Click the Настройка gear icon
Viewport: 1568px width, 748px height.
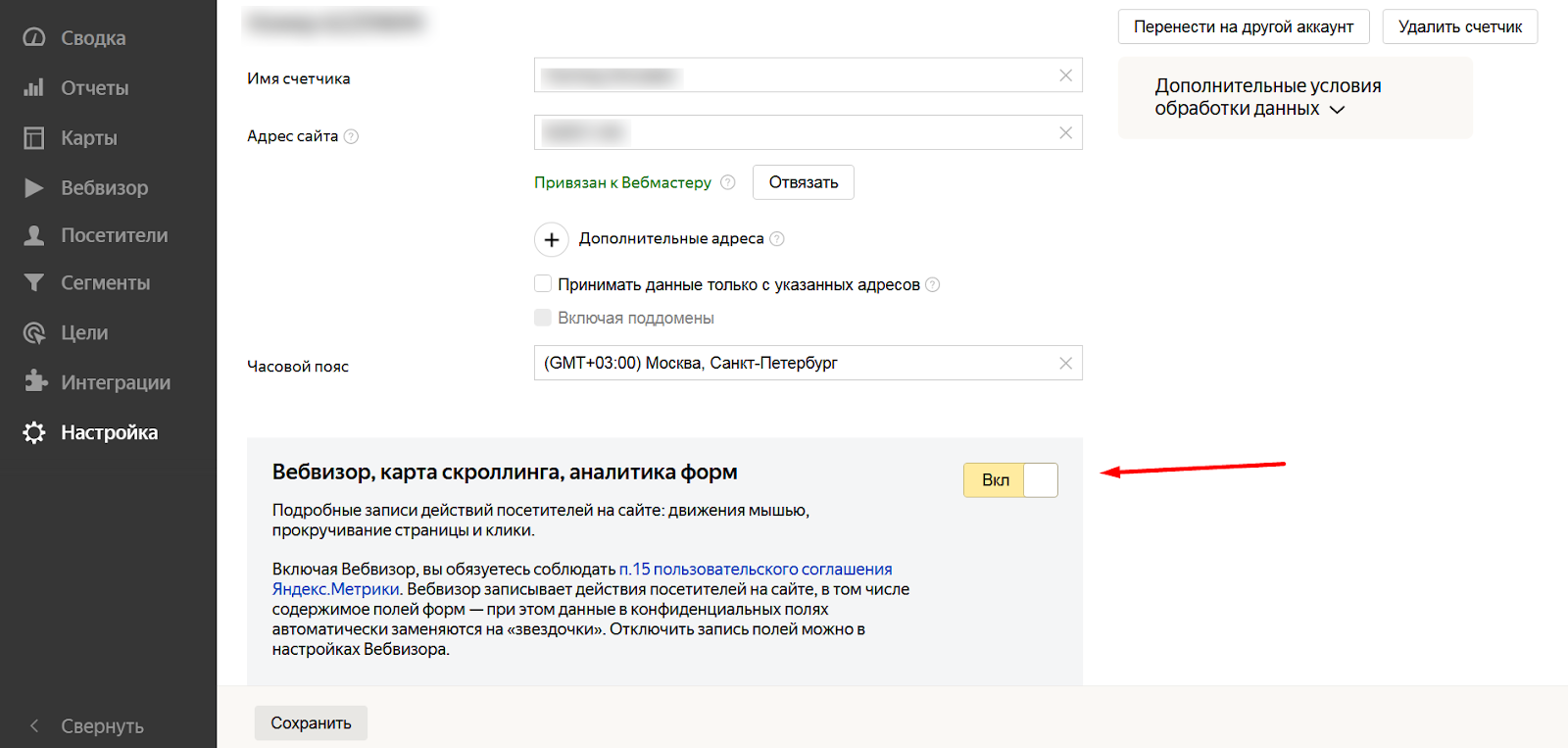[x=34, y=432]
